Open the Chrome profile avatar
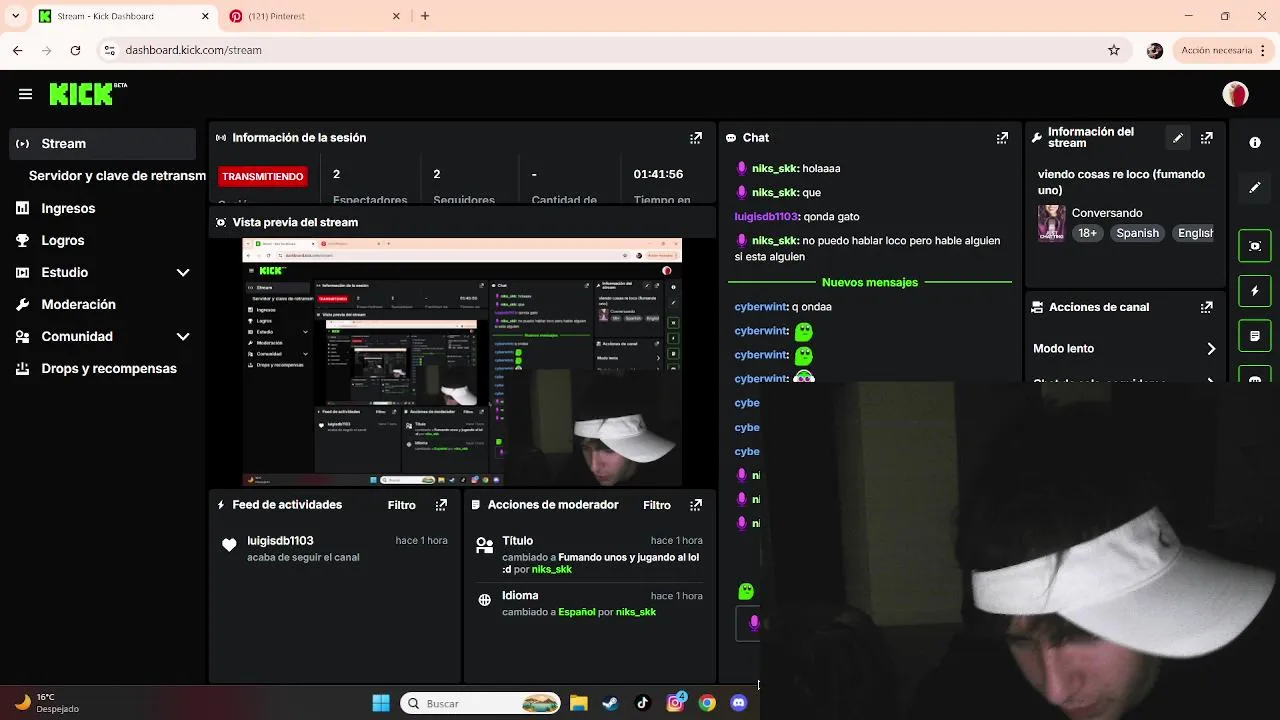This screenshot has width=1280, height=720. [1155, 50]
